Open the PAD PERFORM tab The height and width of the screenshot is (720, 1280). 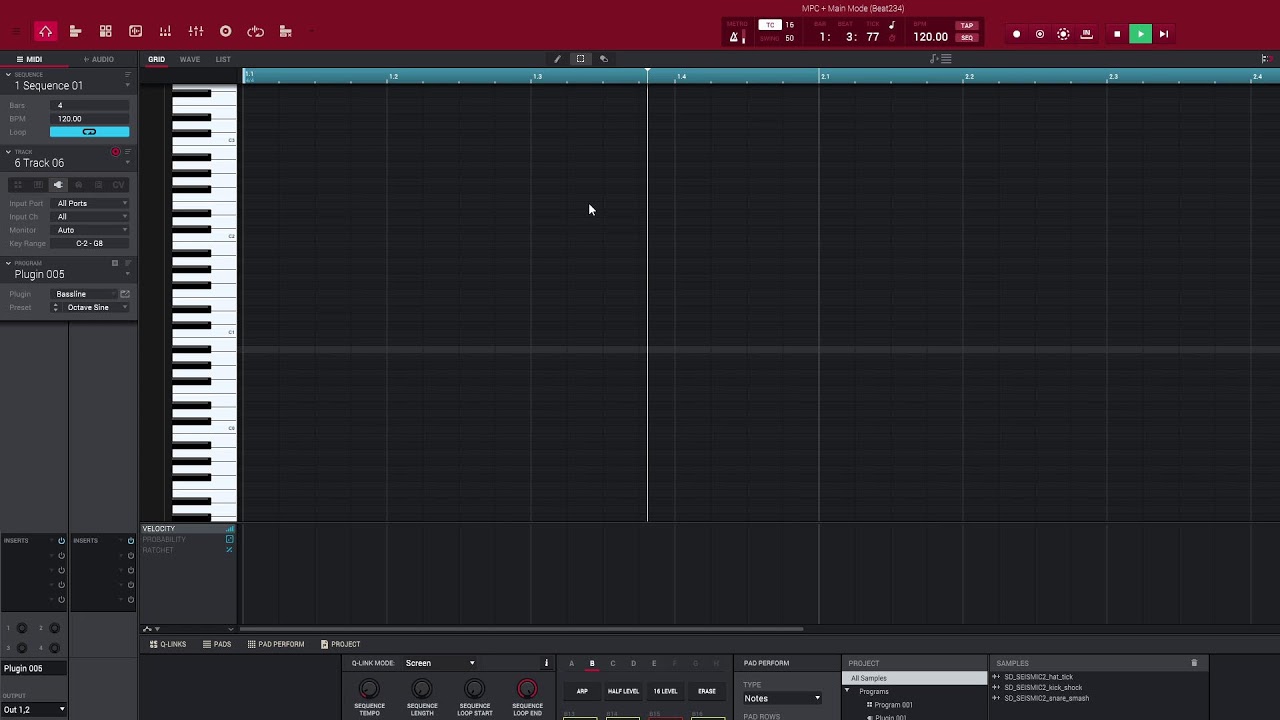click(276, 644)
